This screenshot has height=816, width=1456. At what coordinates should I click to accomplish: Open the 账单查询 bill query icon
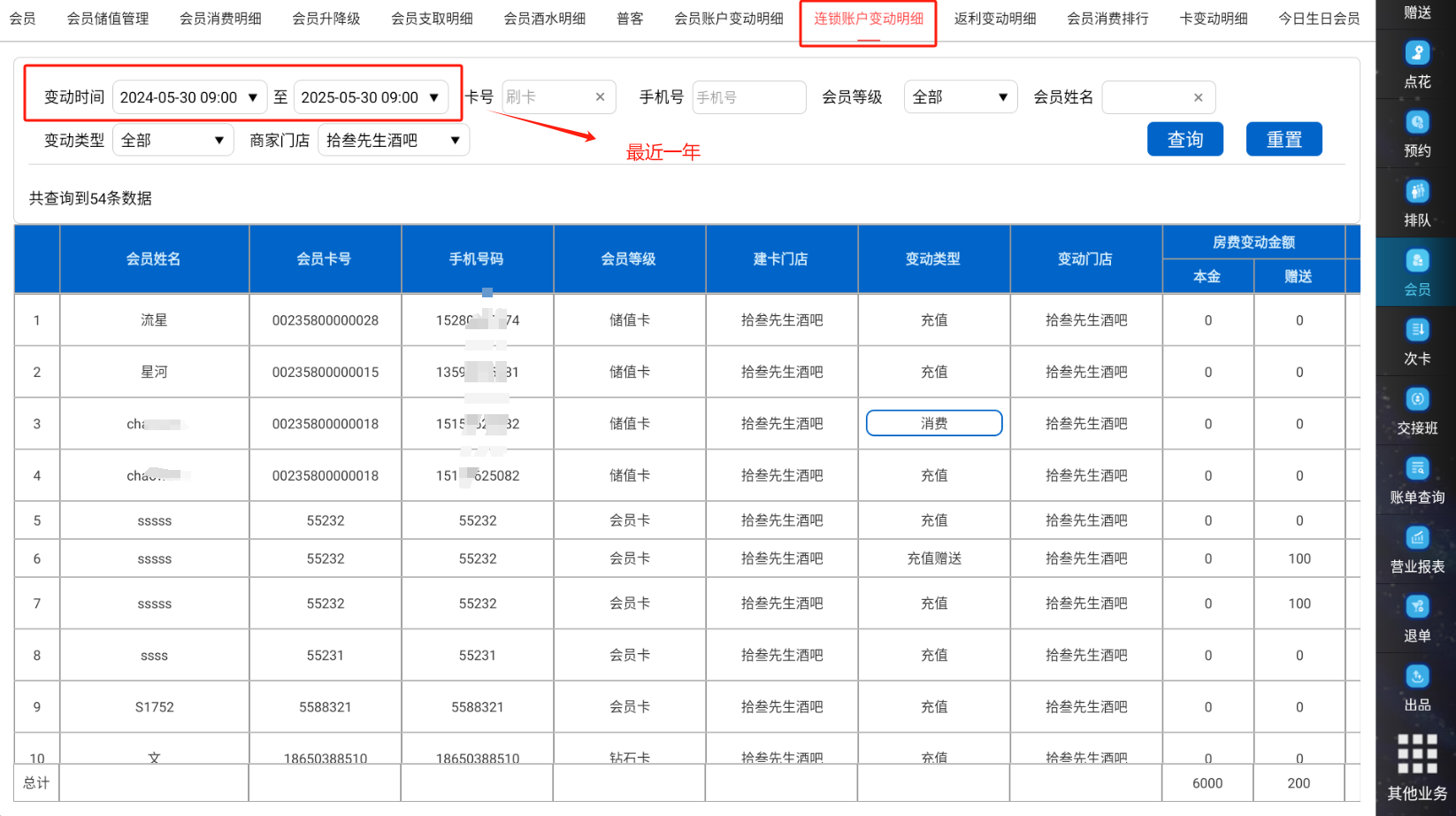(x=1416, y=481)
